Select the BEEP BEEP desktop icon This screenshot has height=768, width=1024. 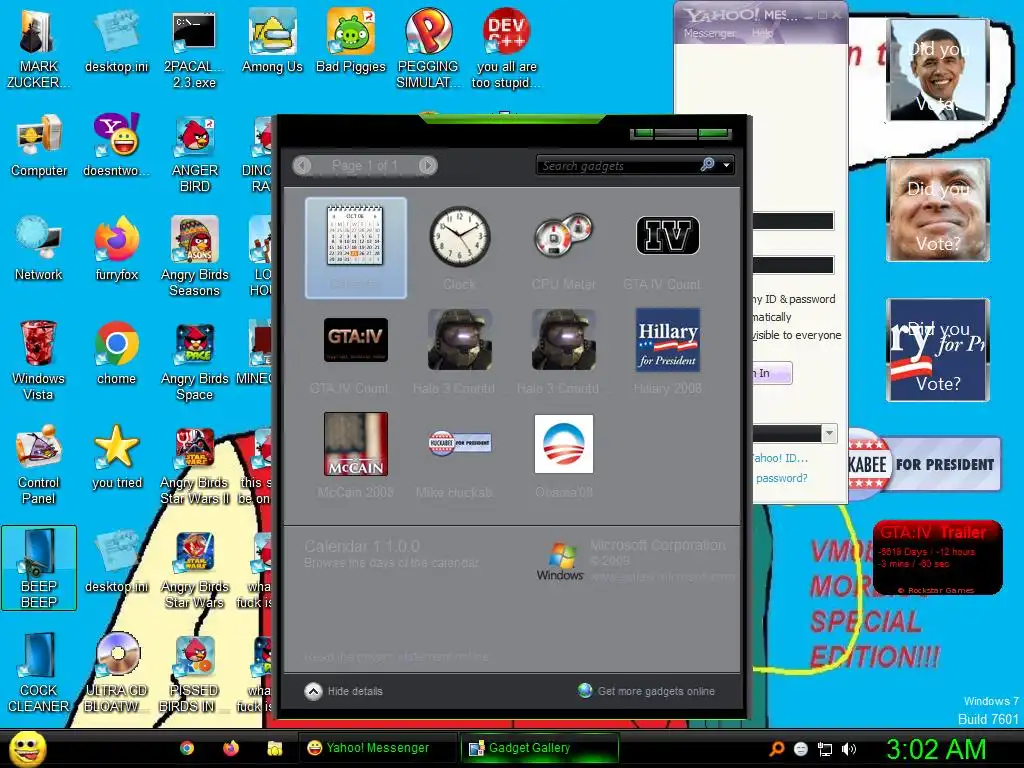39,568
